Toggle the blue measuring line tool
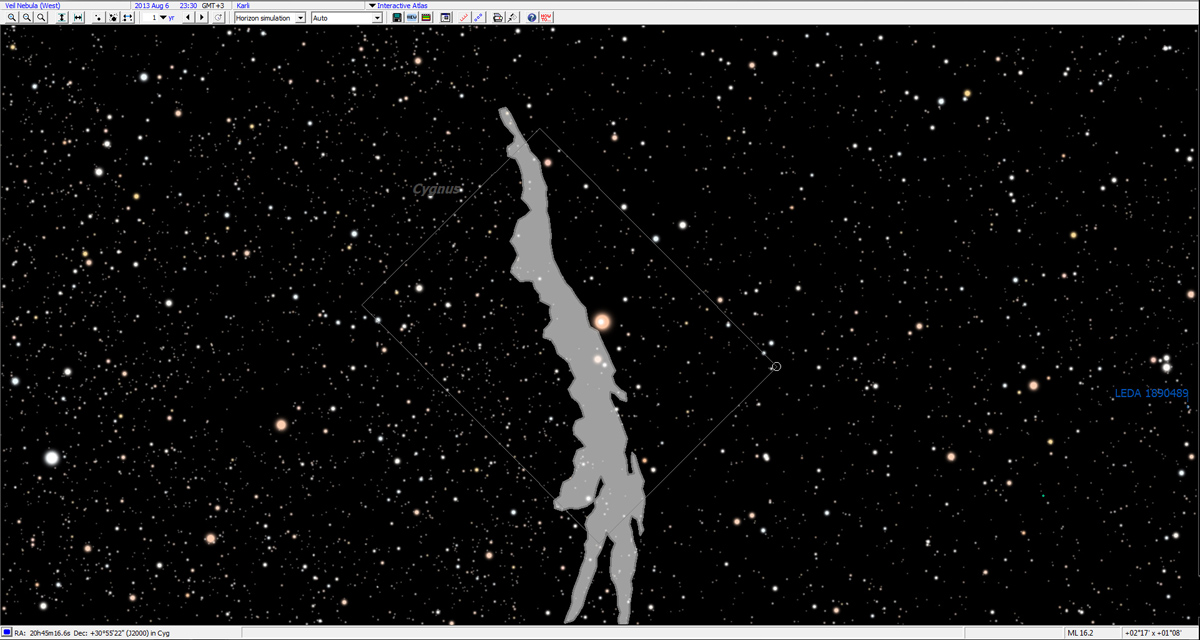 [x=478, y=18]
